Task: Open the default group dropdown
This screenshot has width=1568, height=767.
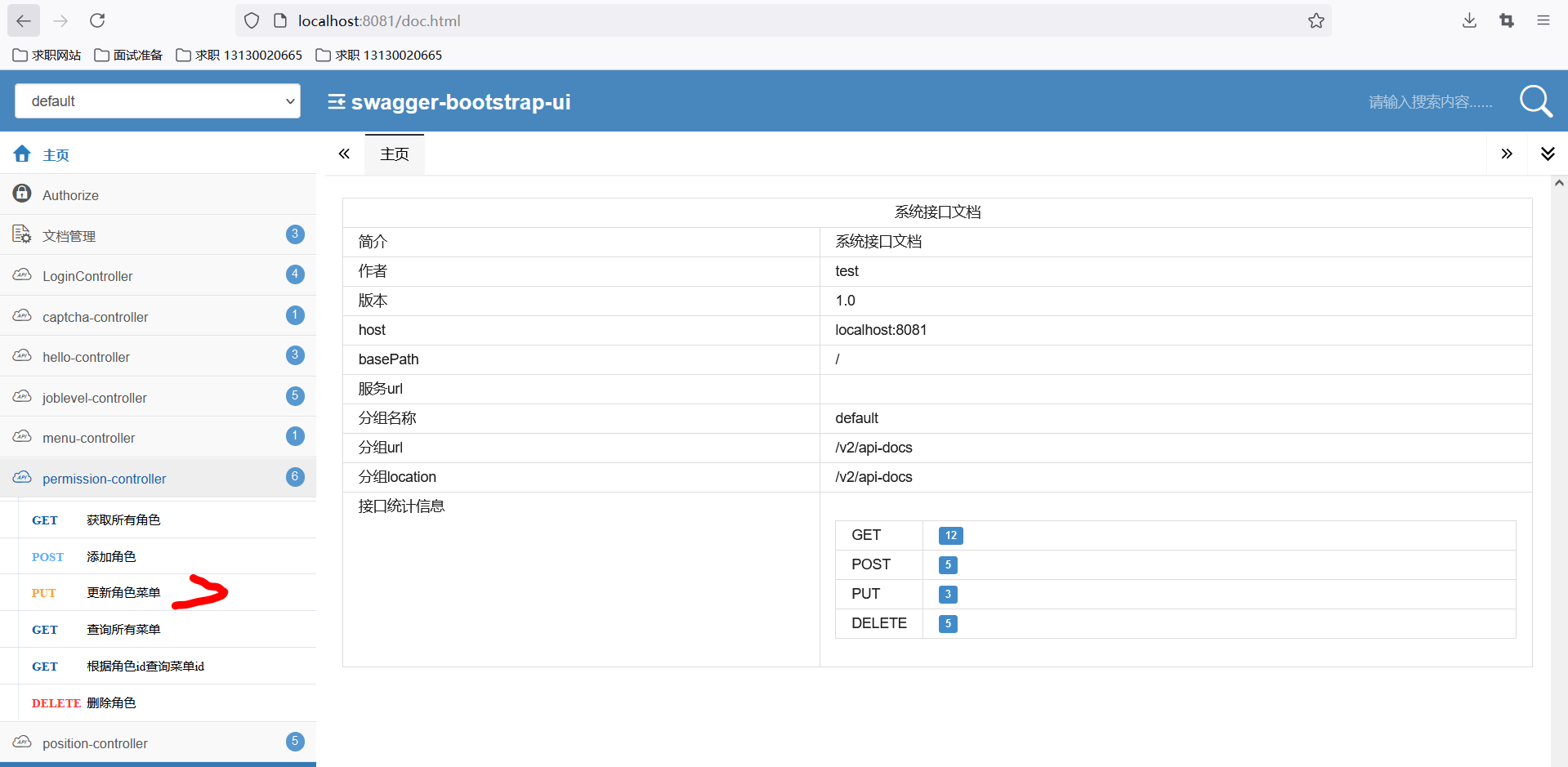Action: coord(158,101)
